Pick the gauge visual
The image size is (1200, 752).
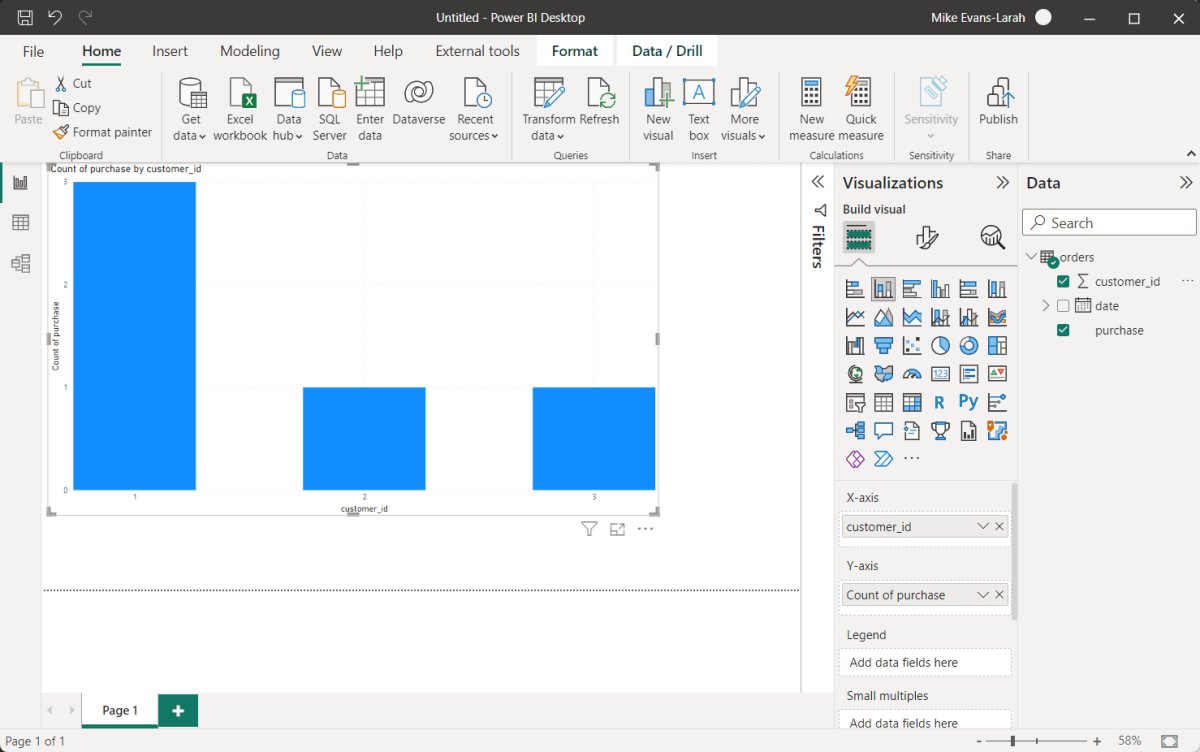pos(911,374)
